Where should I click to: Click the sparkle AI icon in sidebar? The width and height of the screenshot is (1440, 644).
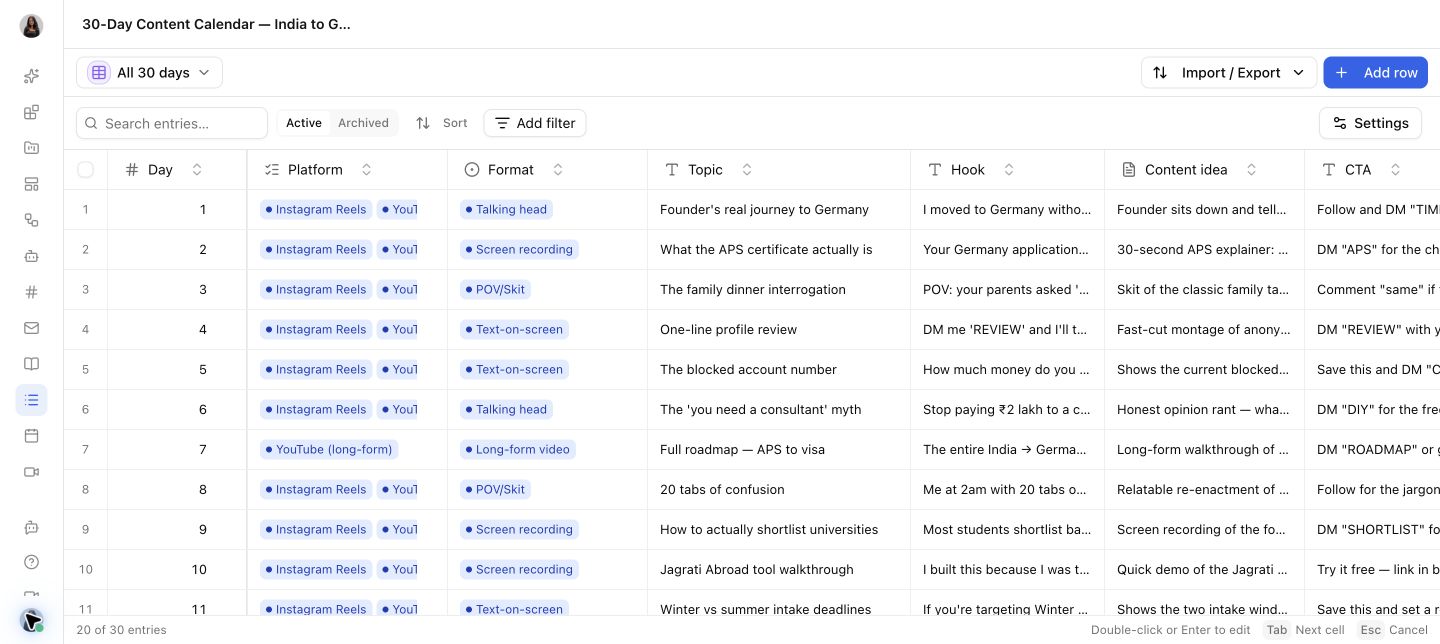(x=31, y=76)
